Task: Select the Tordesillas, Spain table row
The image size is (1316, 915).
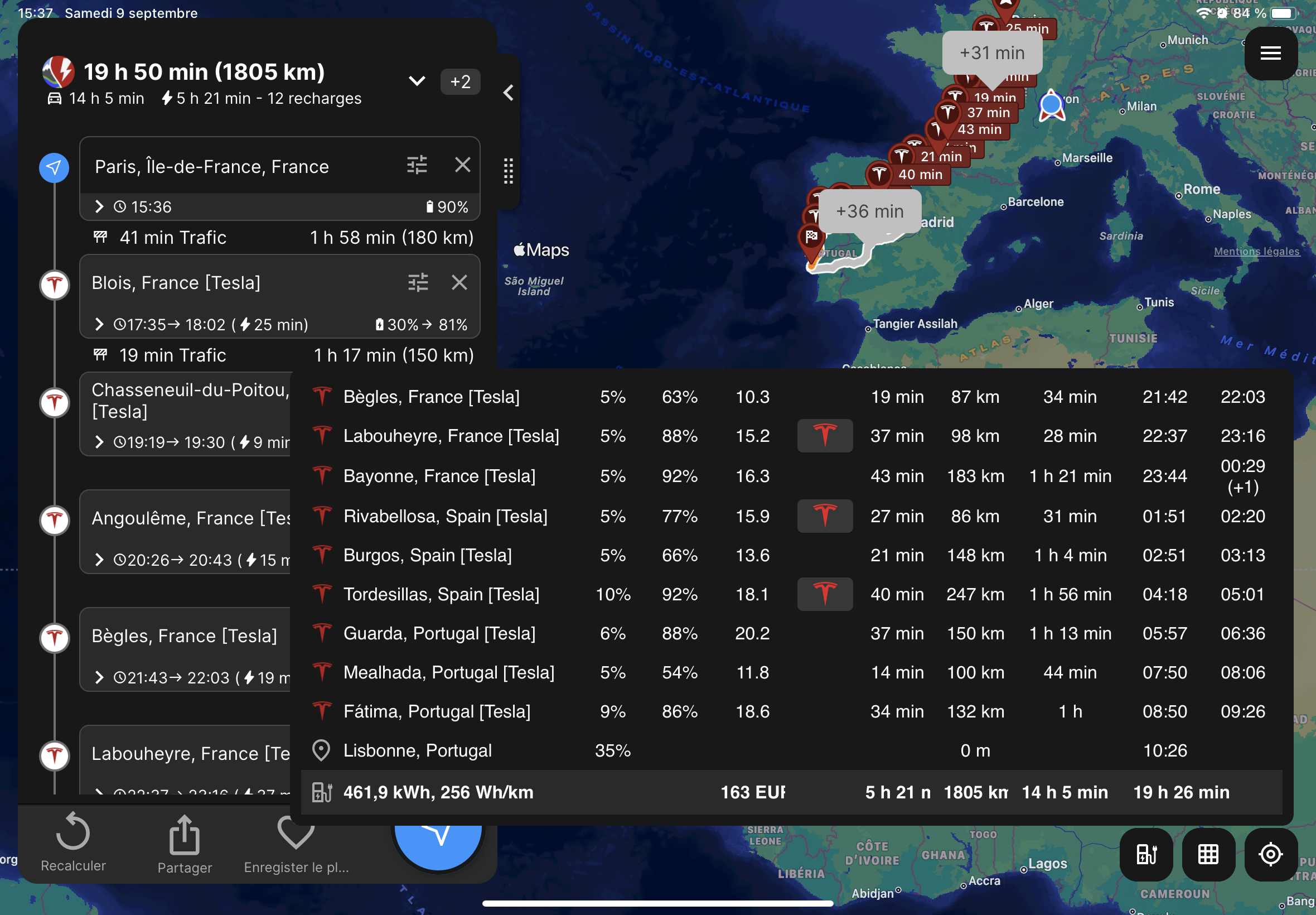Action: 441,594
